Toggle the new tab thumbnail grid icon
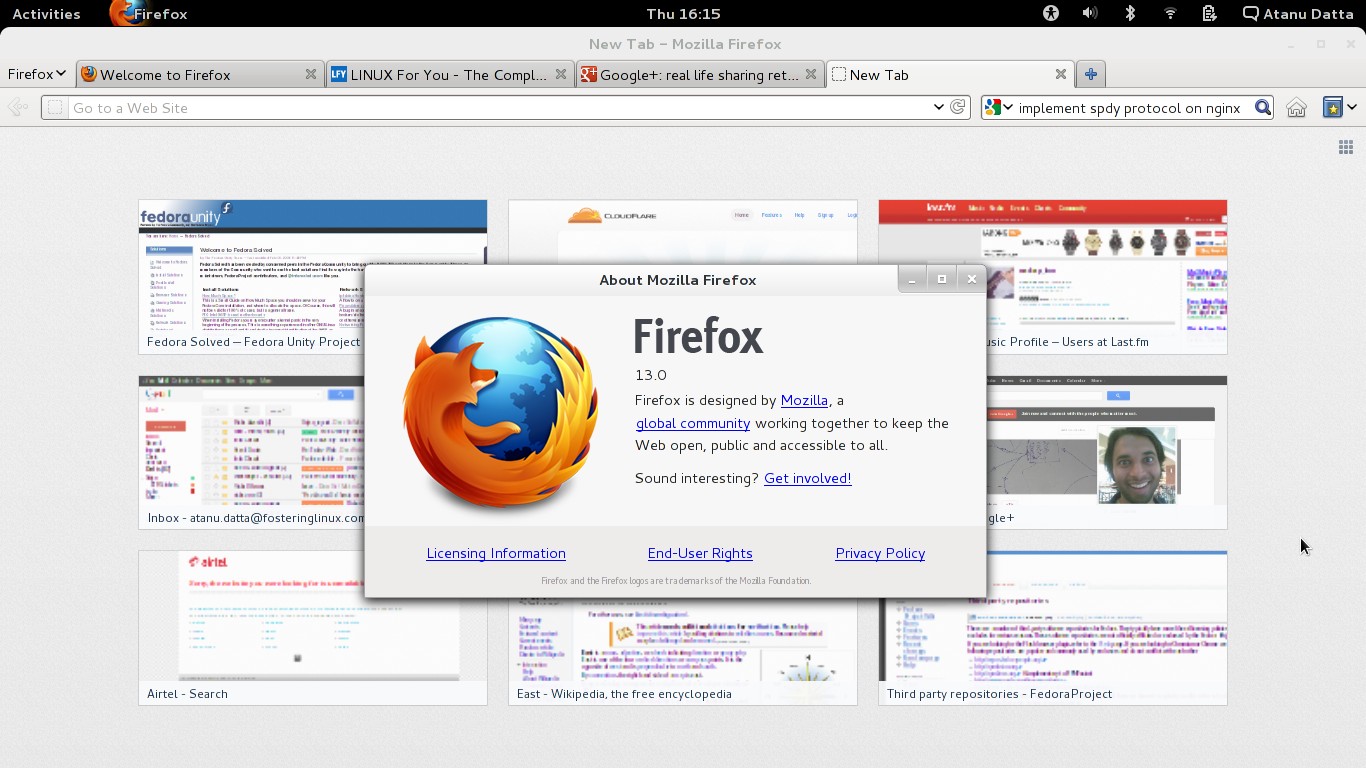 click(x=1345, y=147)
